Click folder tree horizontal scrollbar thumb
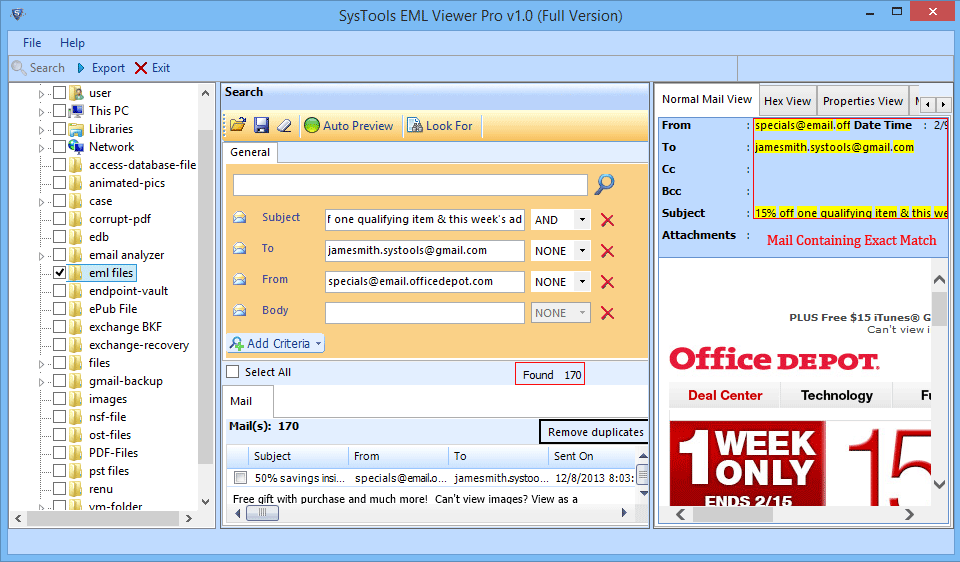The width and height of the screenshot is (960, 562). pyautogui.click(x=102, y=519)
